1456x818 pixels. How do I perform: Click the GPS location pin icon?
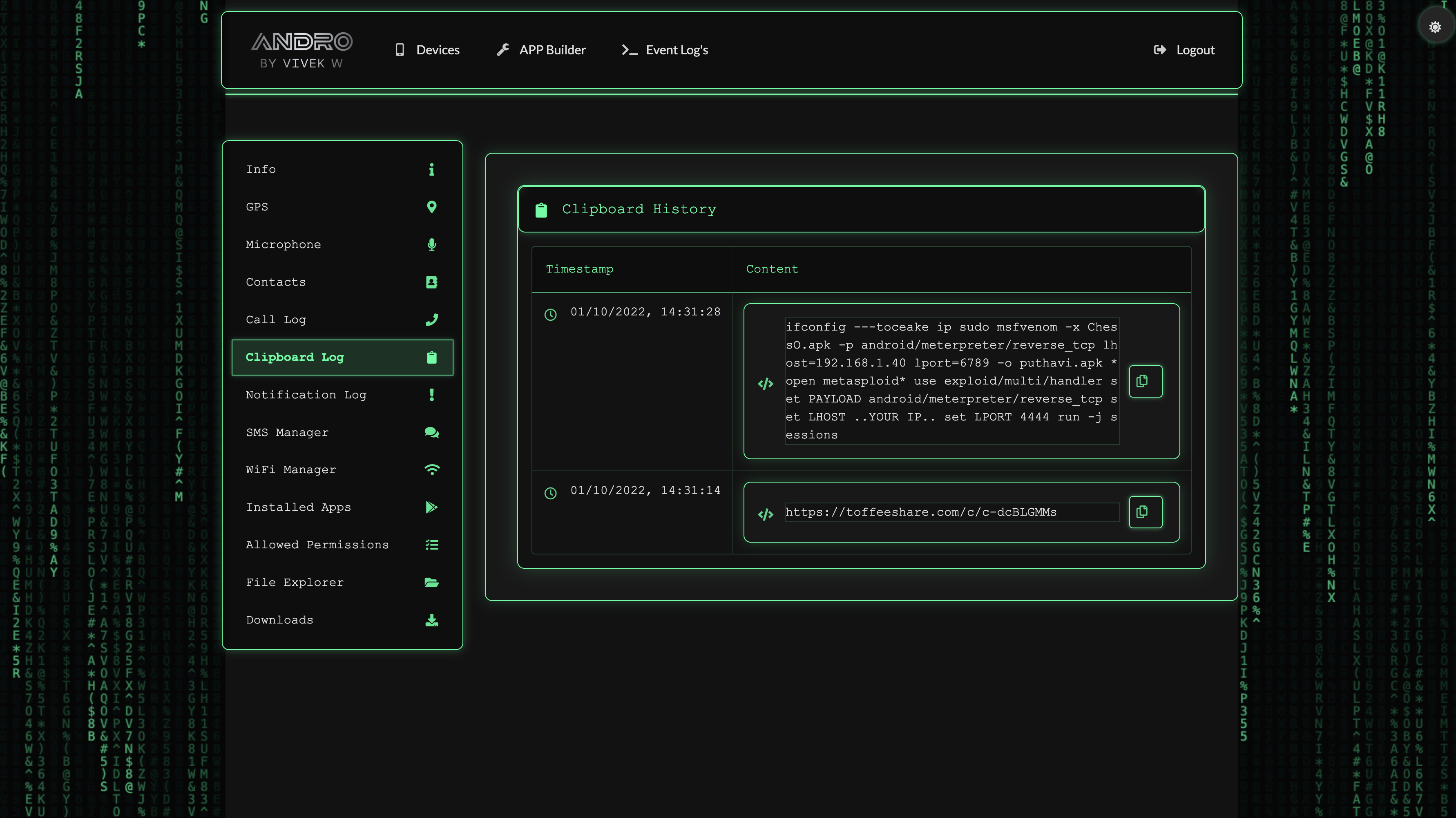[x=431, y=207]
